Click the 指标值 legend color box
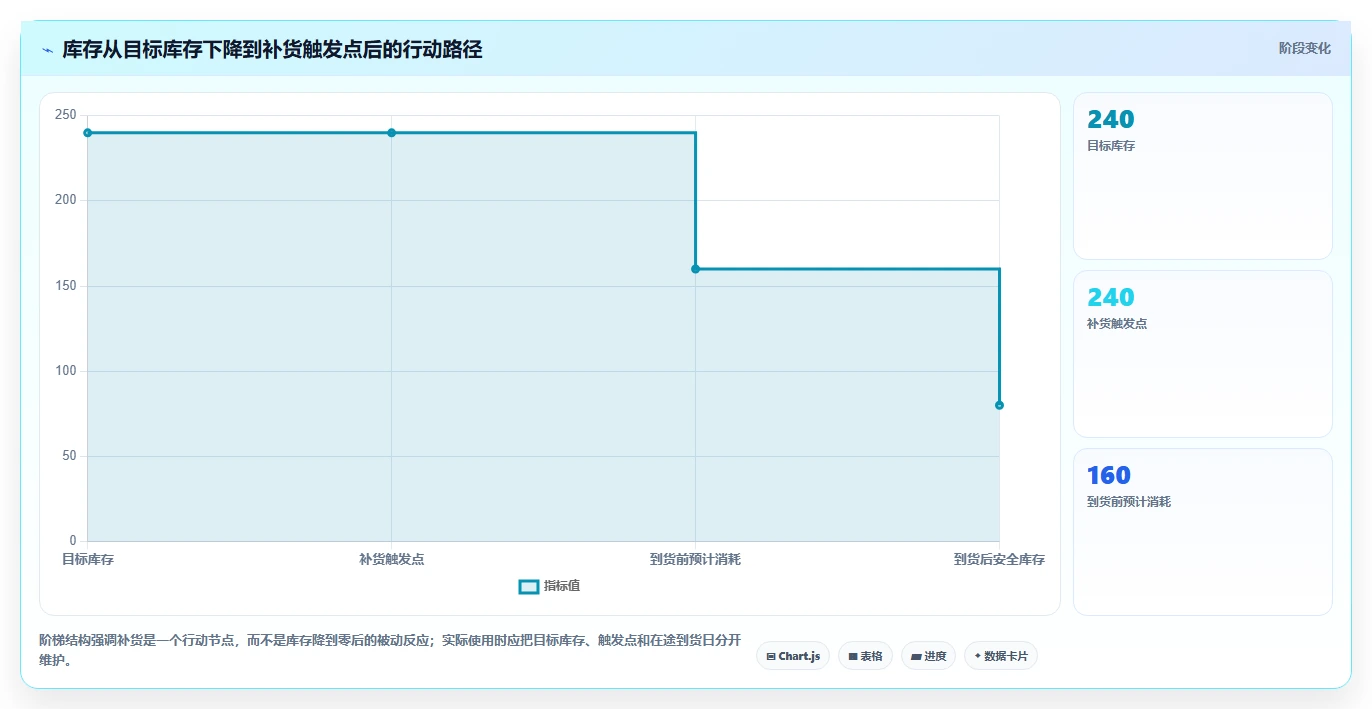 tap(529, 586)
